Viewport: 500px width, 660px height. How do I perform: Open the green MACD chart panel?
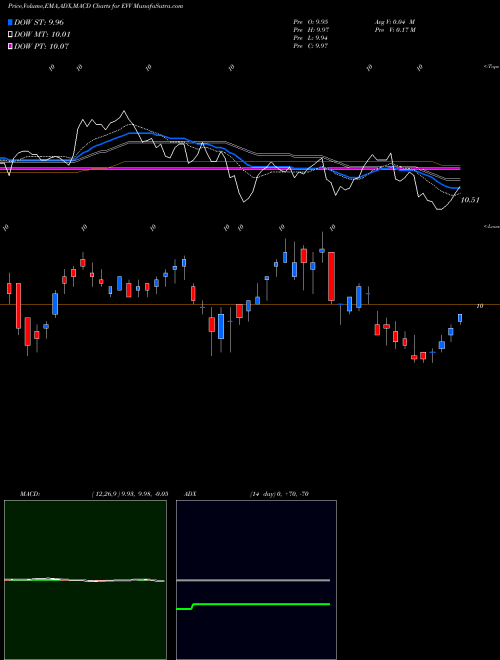pyautogui.click(x=85, y=580)
